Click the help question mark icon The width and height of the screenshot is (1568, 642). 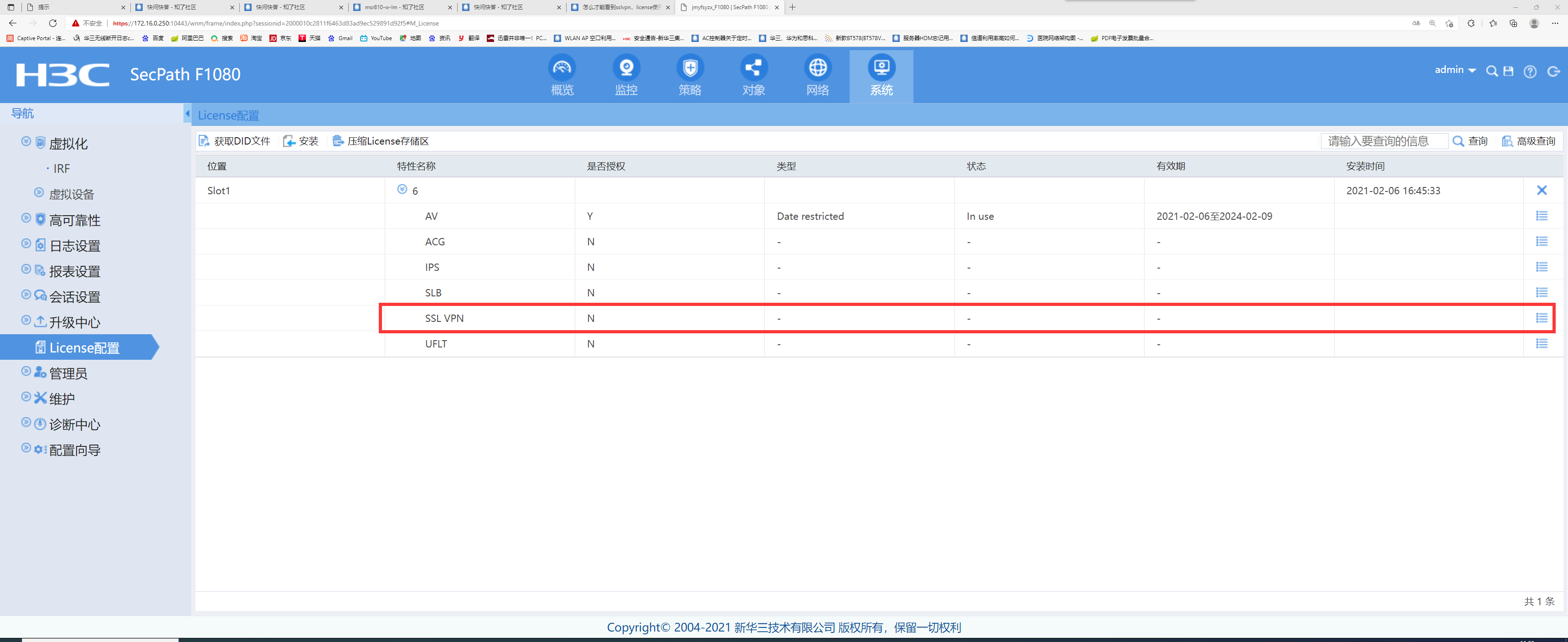(1530, 72)
